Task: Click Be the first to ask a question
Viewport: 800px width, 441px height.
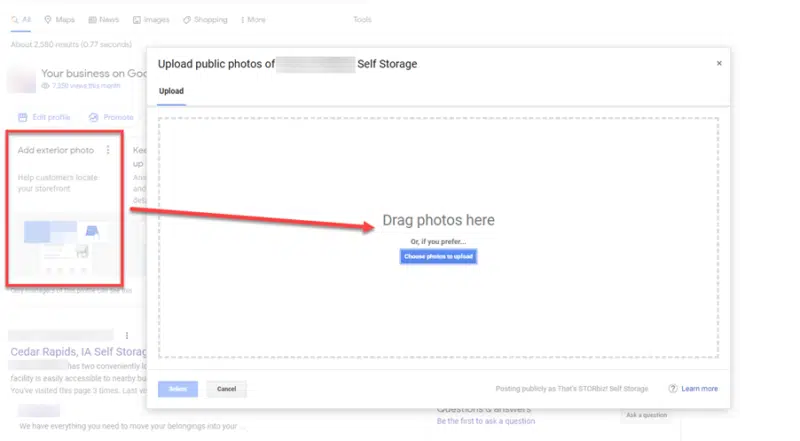Action: 486,421
